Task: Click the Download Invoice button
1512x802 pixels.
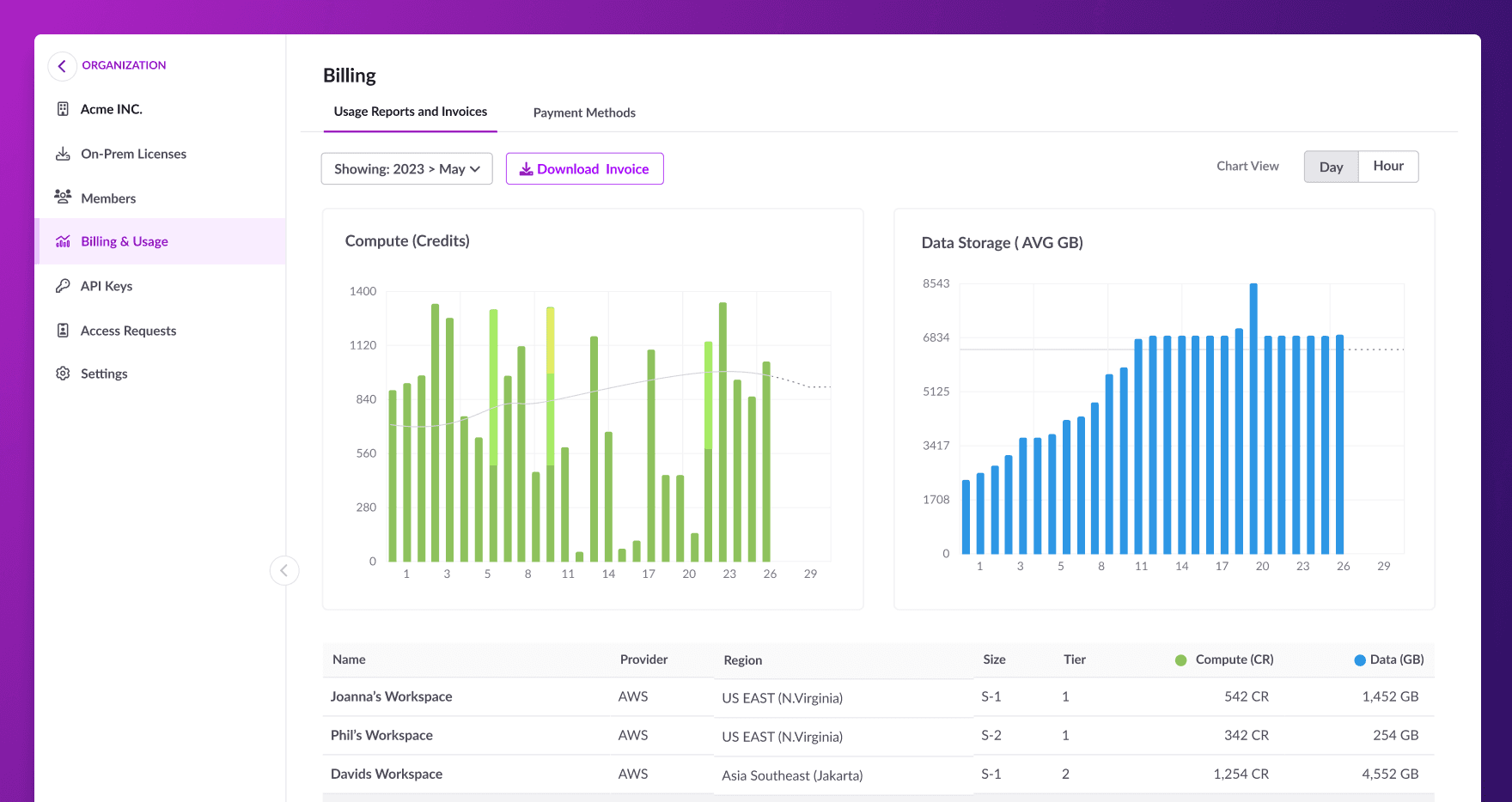Action: (x=584, y=169)
